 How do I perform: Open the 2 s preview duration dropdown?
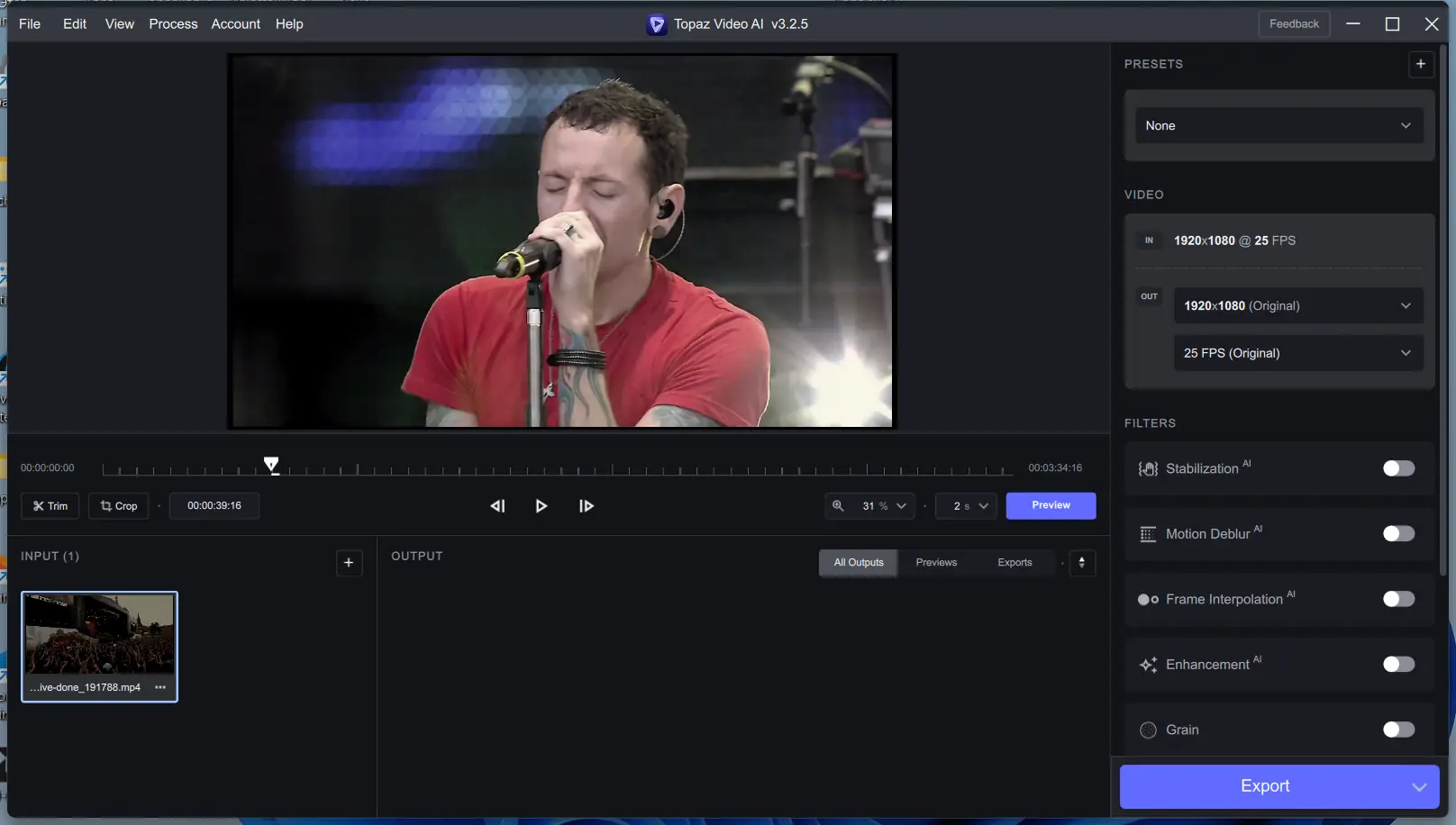pyautogui.click(x=967, y=506)
